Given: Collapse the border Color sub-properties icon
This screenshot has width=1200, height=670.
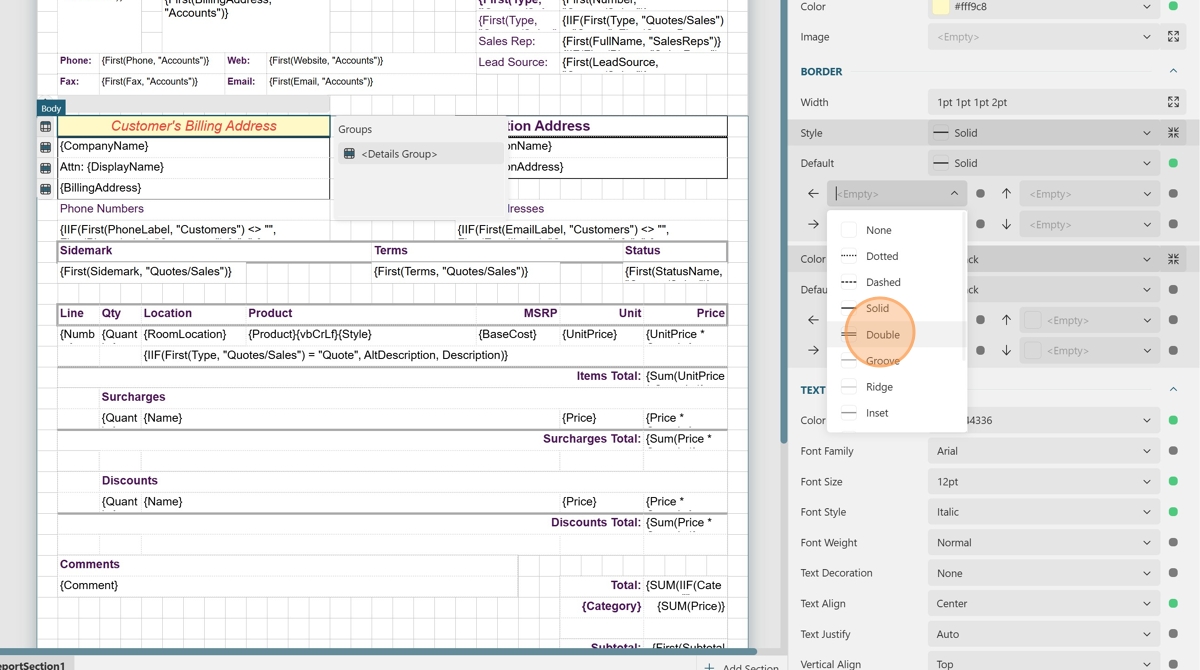Looking at the screenshot, I should [x=1173, y=259].
